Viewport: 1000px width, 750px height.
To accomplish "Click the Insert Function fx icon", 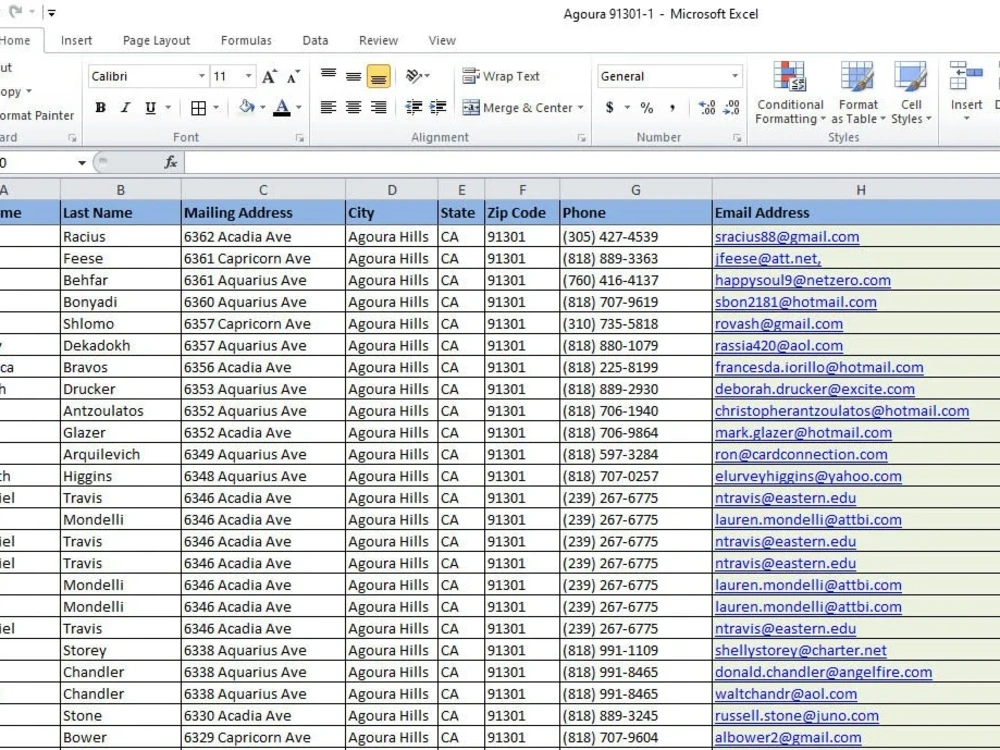I will (170, 163).
